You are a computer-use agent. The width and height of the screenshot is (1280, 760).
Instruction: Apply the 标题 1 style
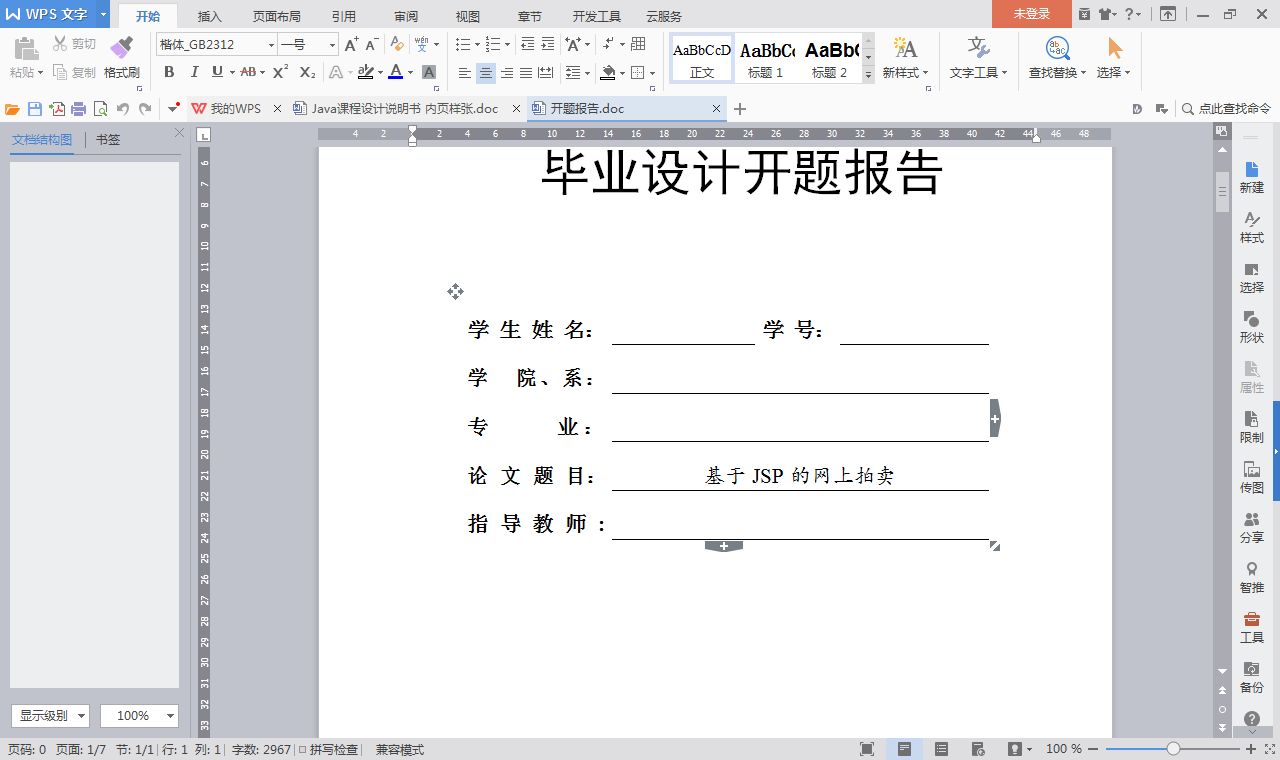tap(766, 58)
